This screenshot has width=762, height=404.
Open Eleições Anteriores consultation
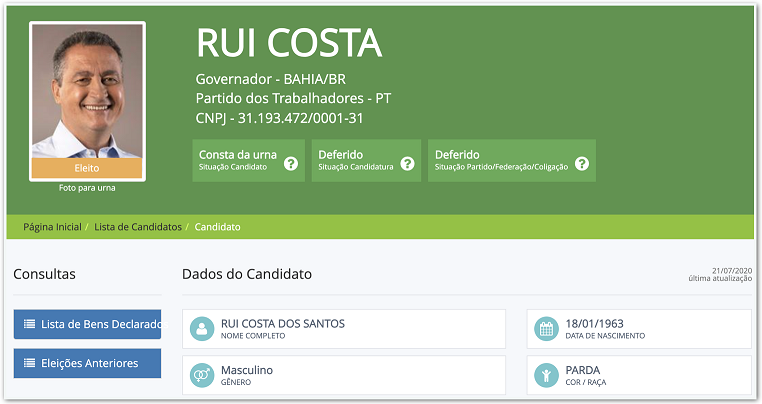tap(87, 363)
